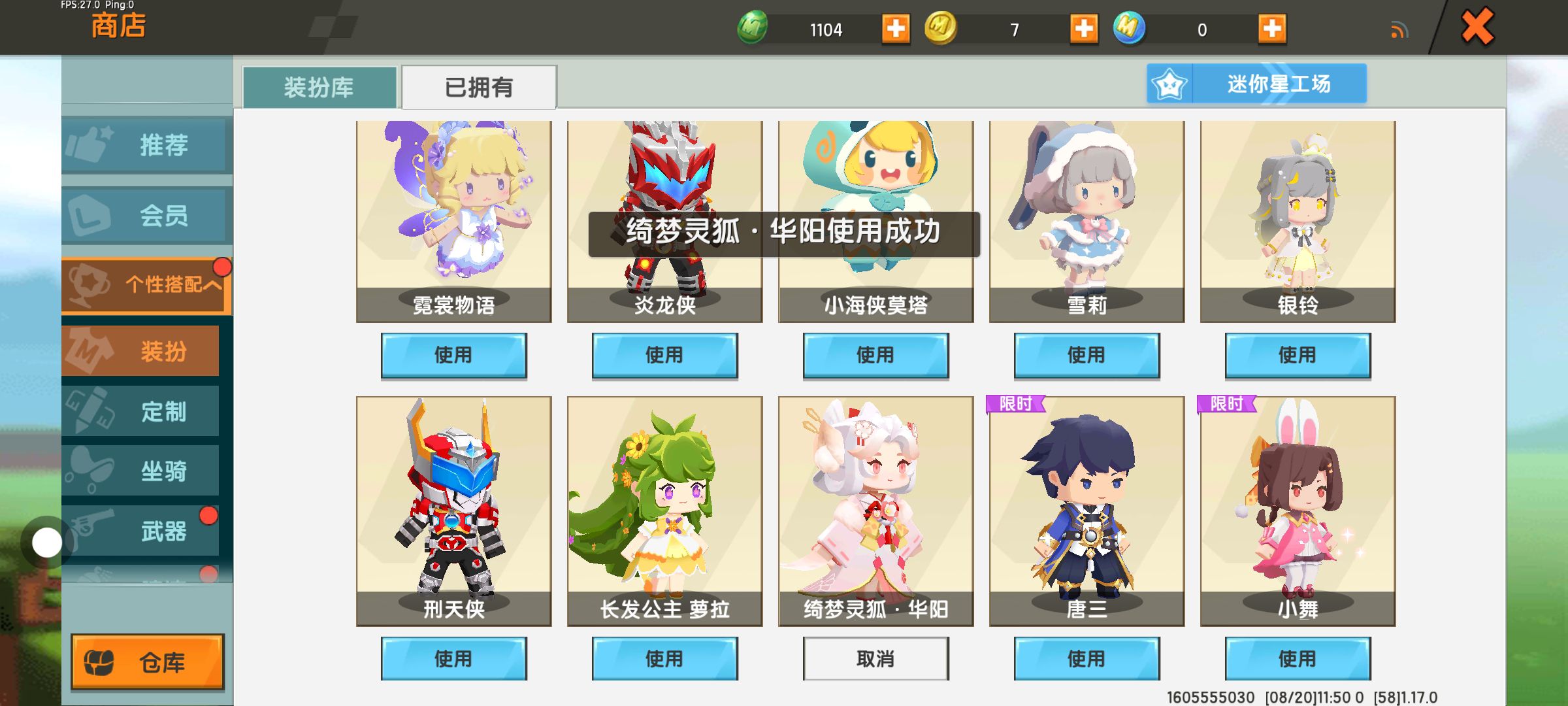Image resolution: width=1568 pixels, height=706 pixels.
Task: Select the 坐骑 mounts category
Action: tap(140, 471)
